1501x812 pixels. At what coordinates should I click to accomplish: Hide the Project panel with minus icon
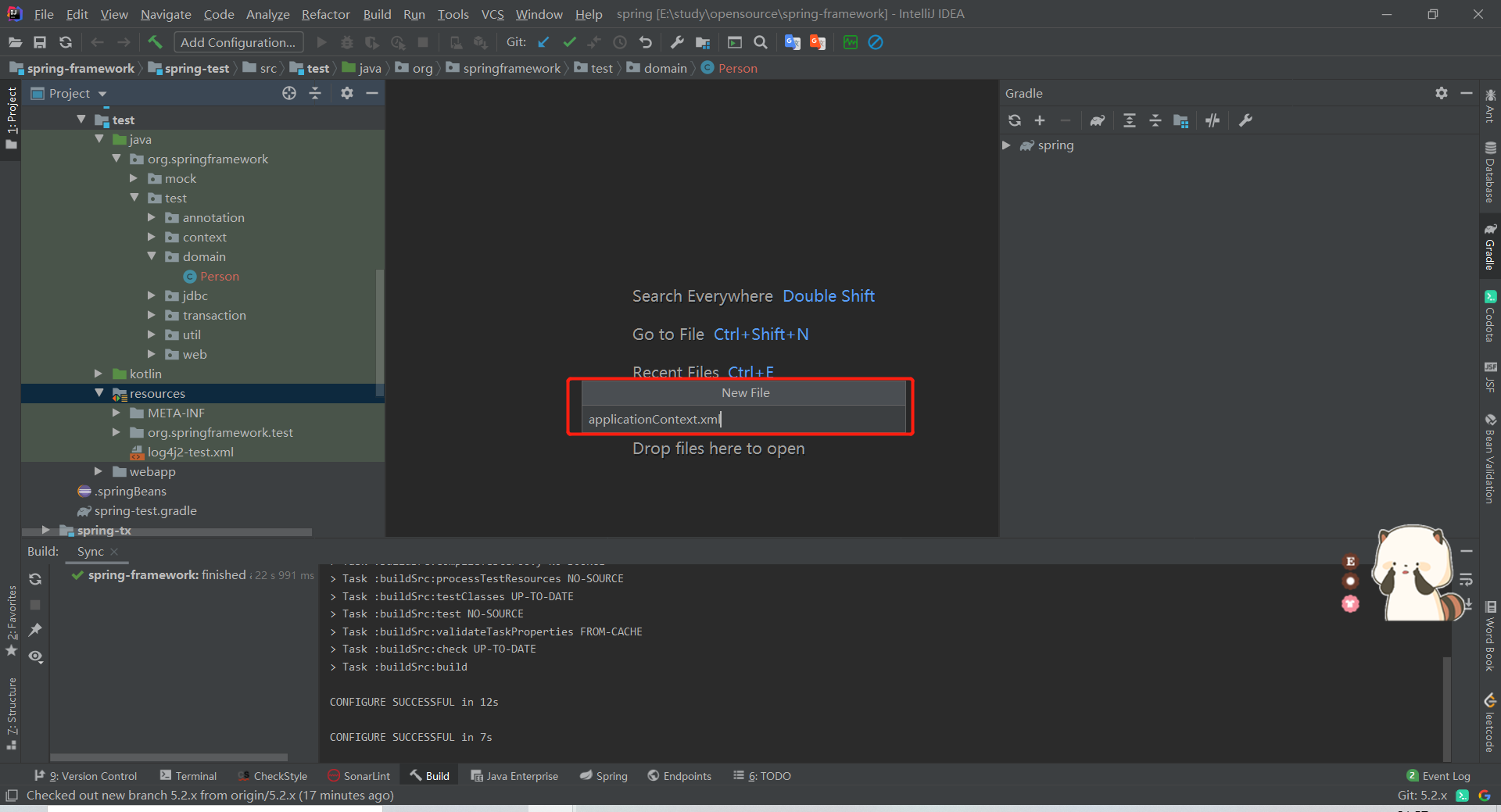click(x=372, y=93)
